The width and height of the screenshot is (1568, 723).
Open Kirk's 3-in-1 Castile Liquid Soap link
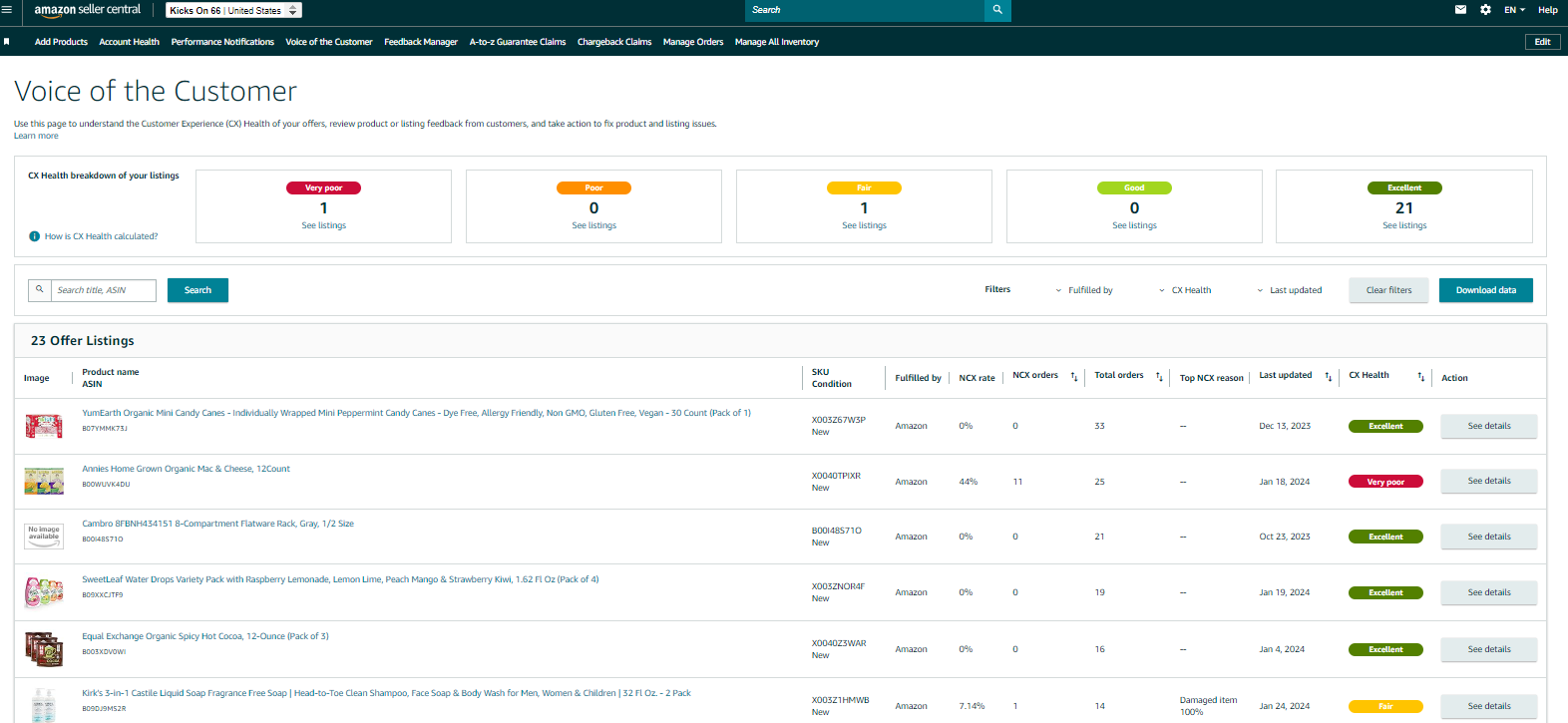(x=386, y=693)
